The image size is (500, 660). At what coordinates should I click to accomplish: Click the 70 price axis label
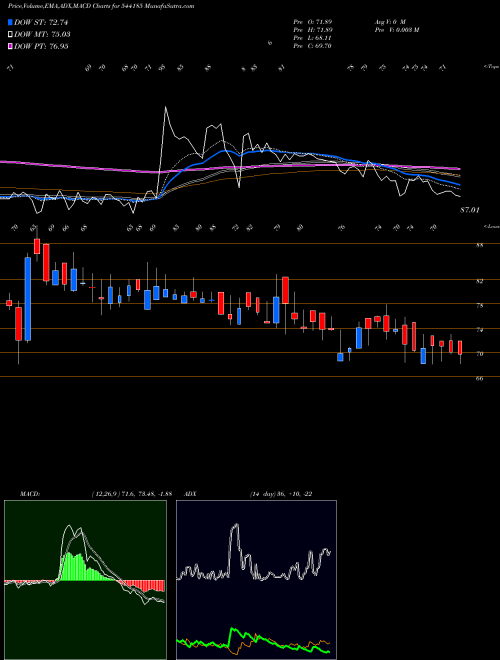coord(479,354)
